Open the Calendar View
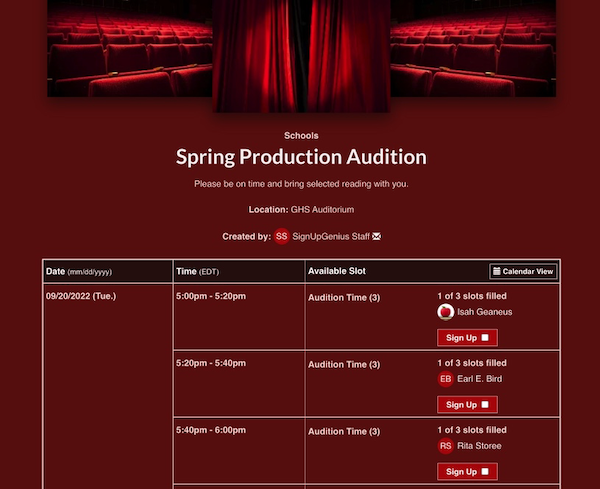Viewport: 600px width, 489px height. (x=523, y=271)
